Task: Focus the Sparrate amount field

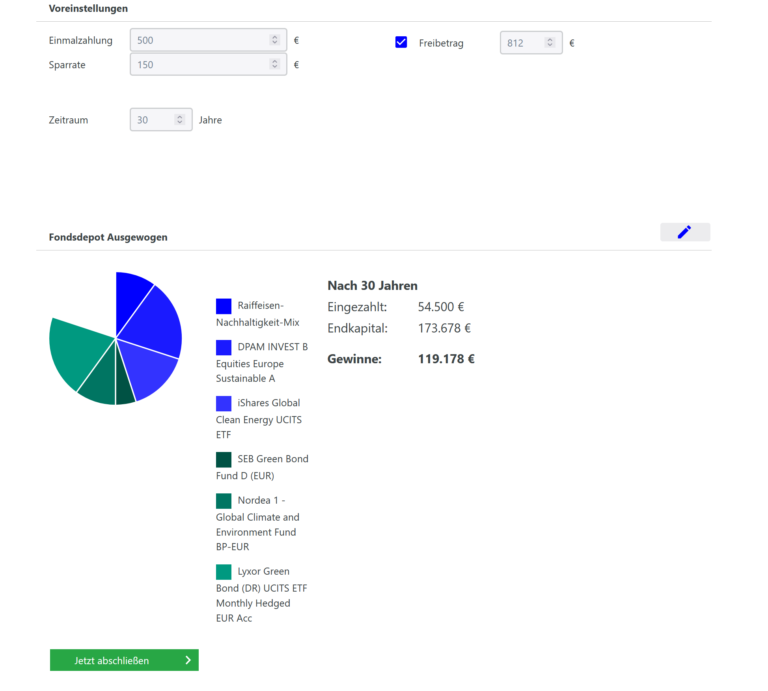Action: pos(198,65)
